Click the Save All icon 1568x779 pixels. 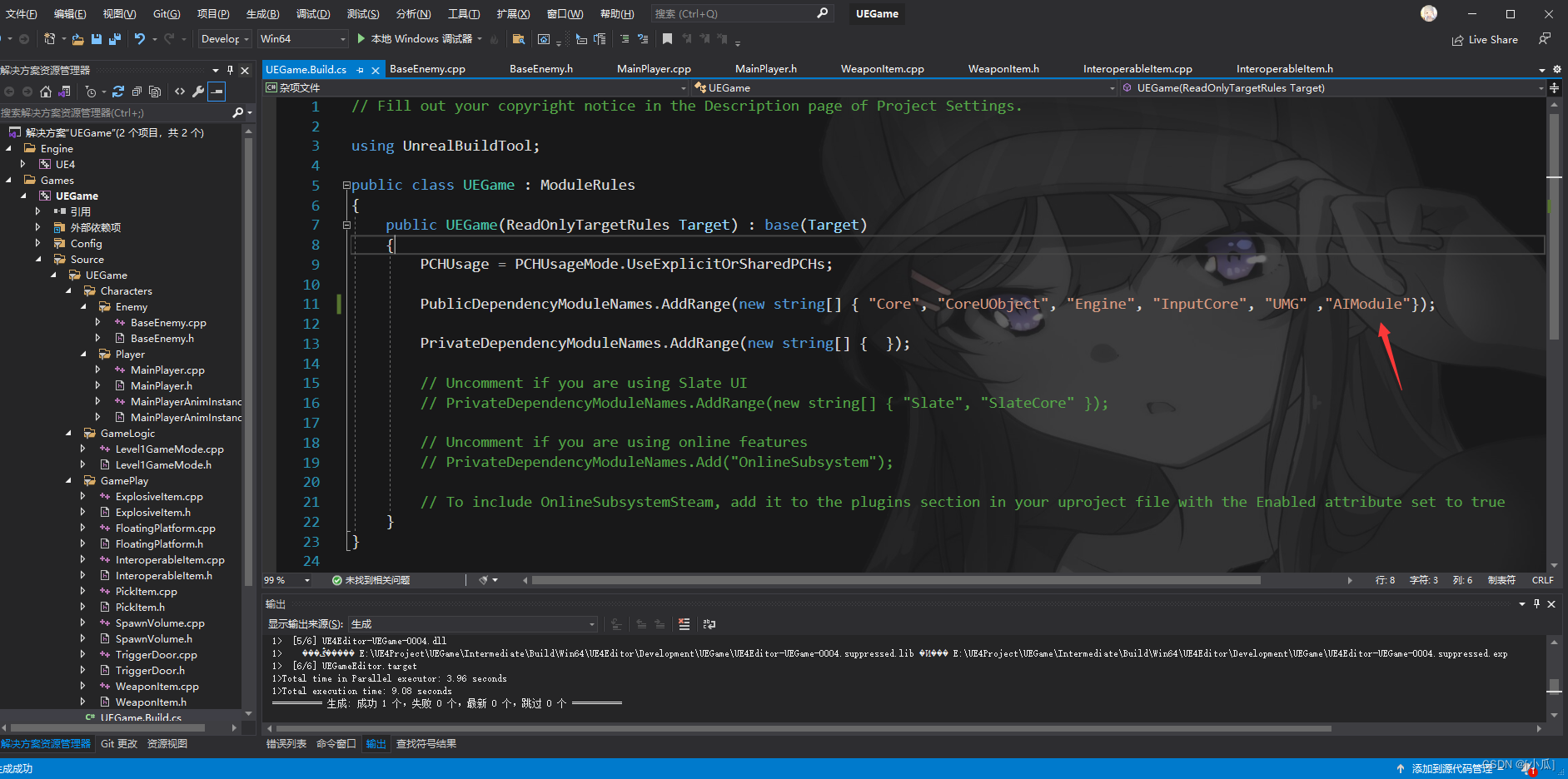[115, 39]
